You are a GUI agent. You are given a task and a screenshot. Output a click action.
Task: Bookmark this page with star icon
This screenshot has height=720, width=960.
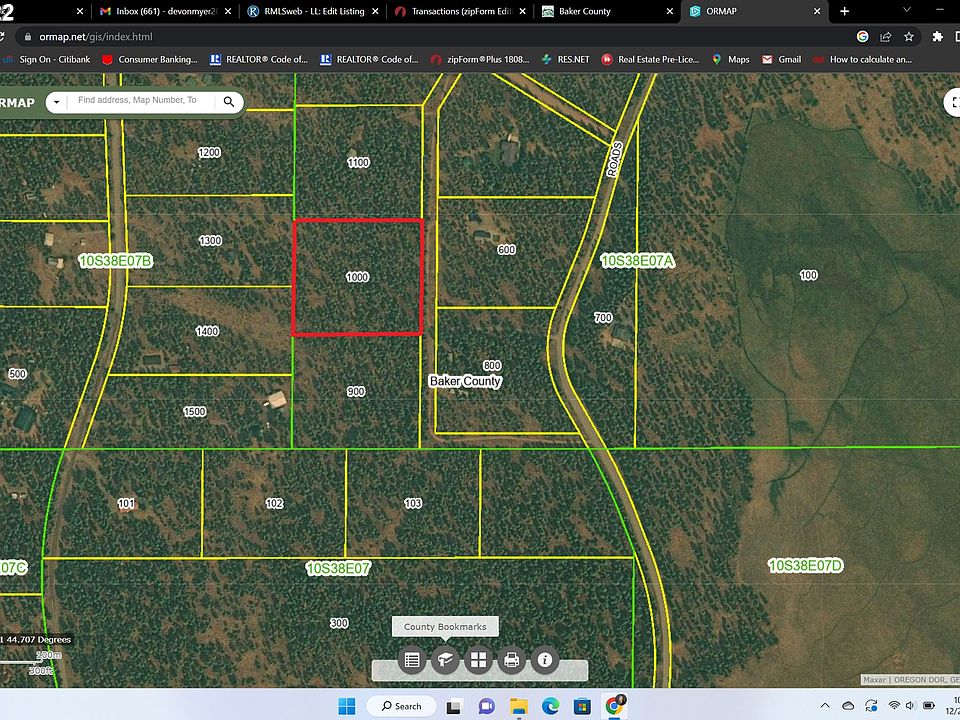click(909, 36)
